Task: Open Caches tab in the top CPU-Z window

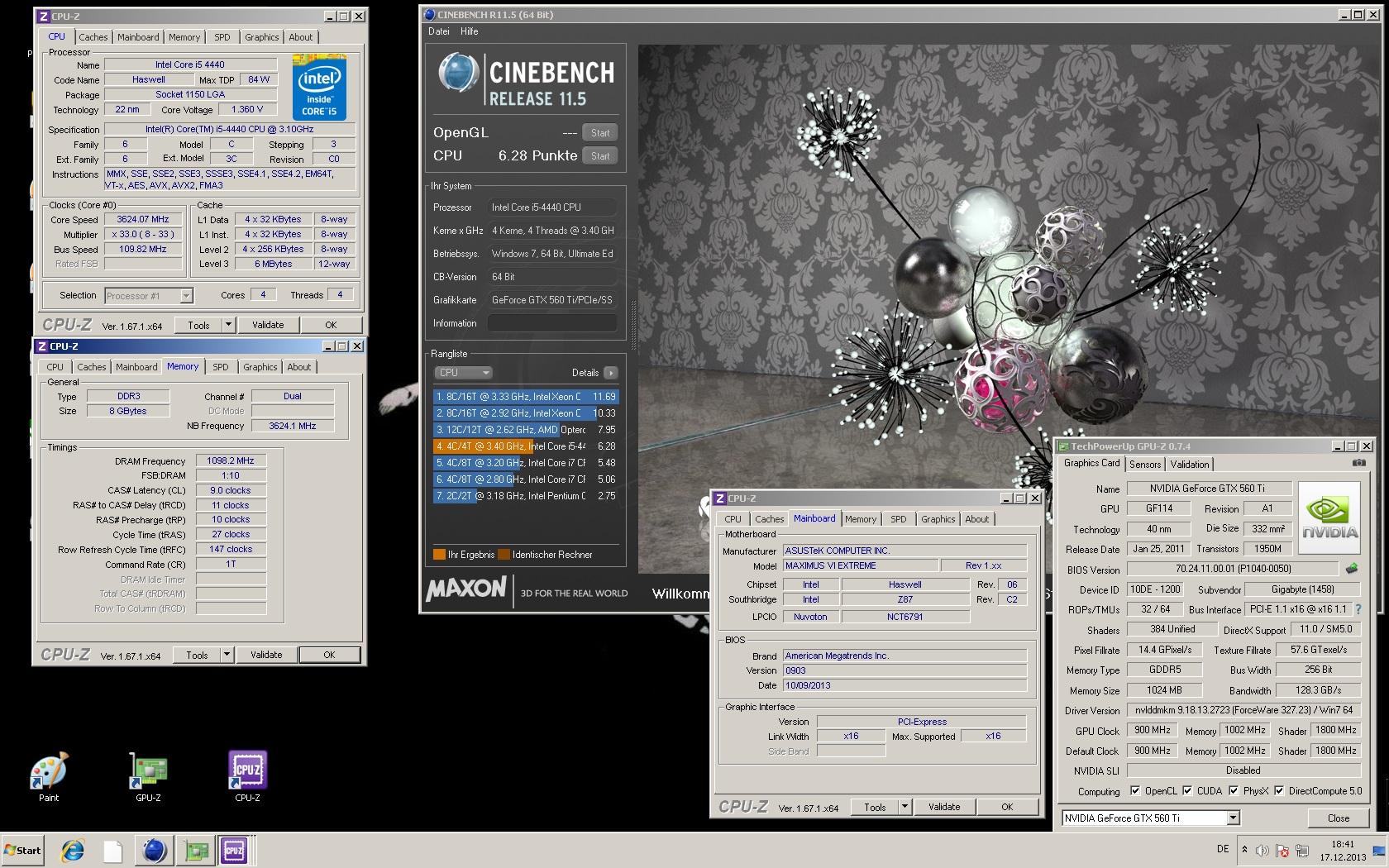Action: [x=93, y=37]
